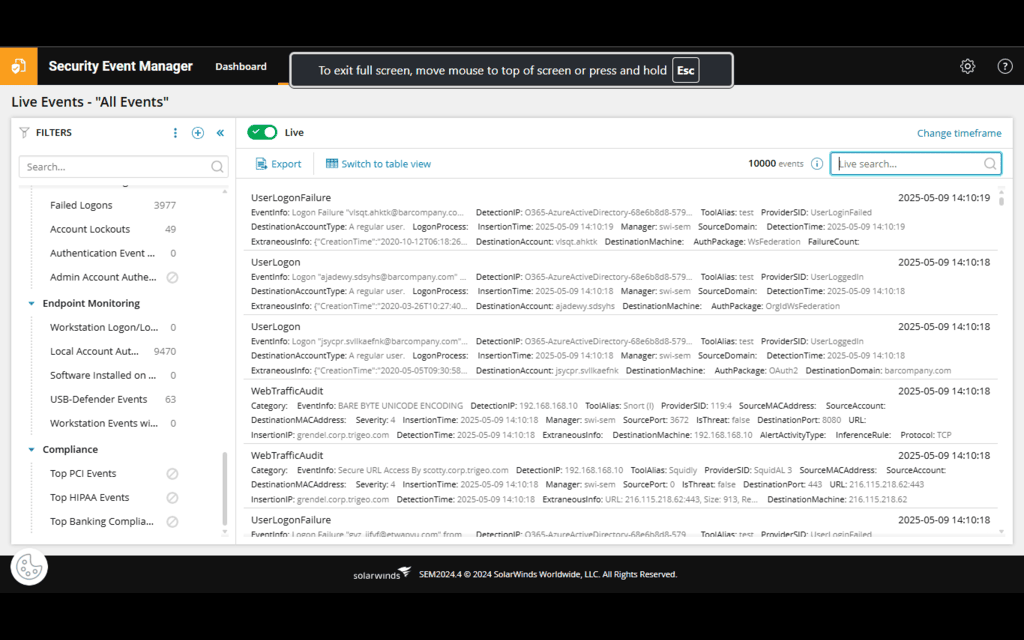
Task: Select the Failed Logons filter
Action: tap(79, 205)
